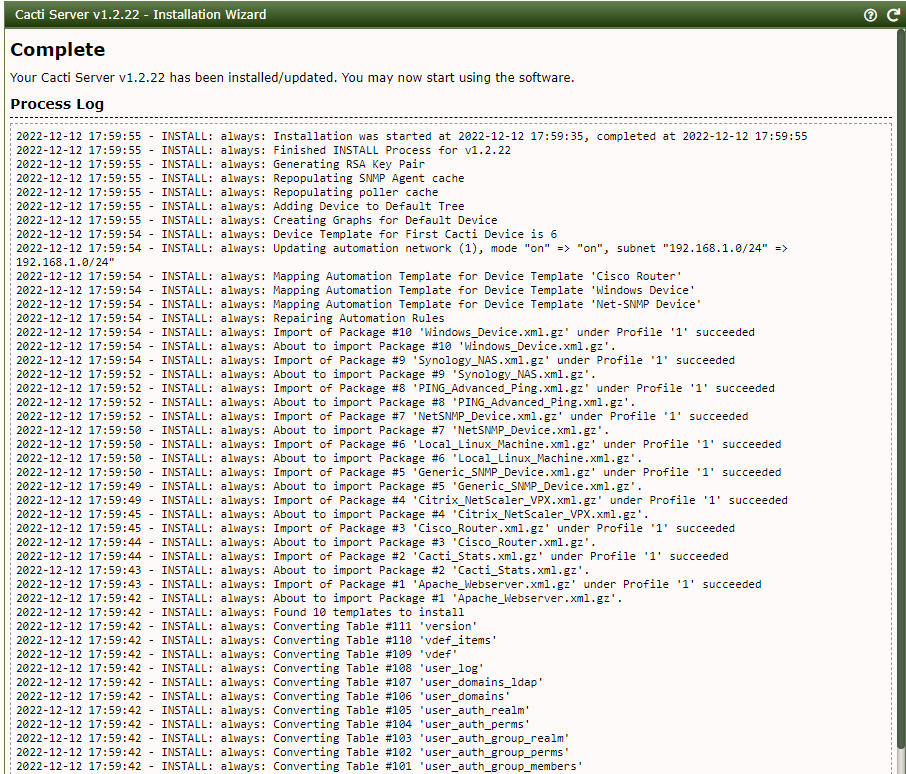The image size is (906, 774).
Task: Click 'Converting Table #103 user_auth_group_realm' line
Action: pos(293,738)
